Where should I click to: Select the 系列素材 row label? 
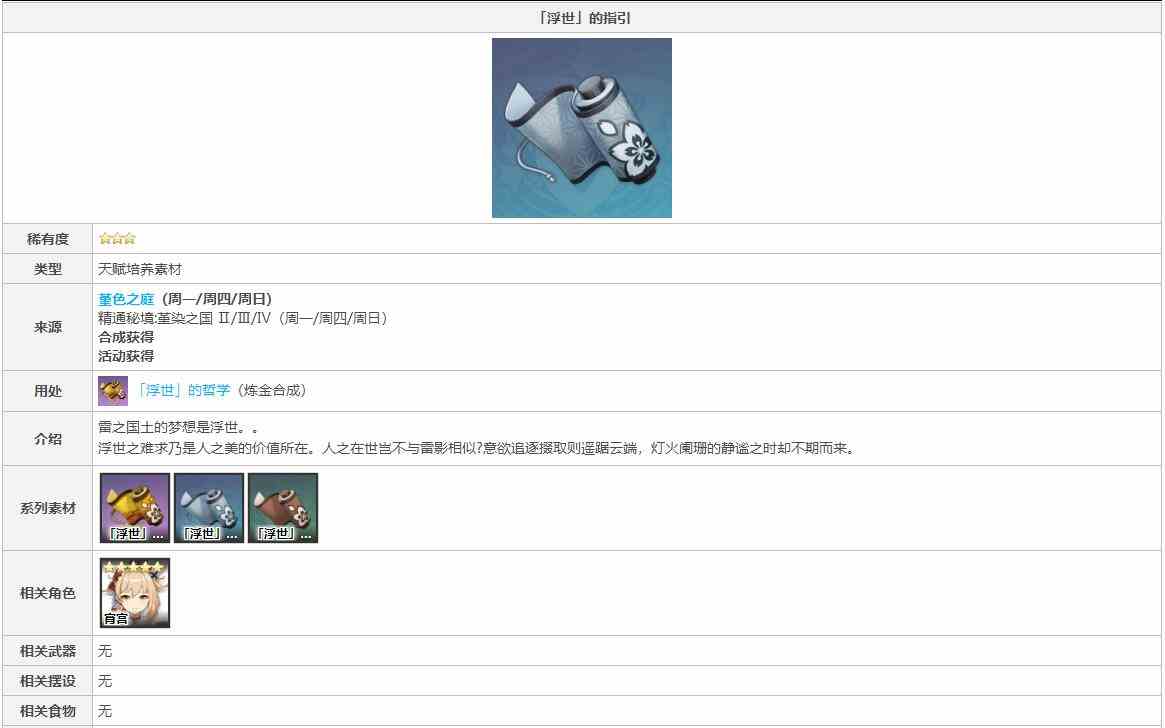pos(48,509)
